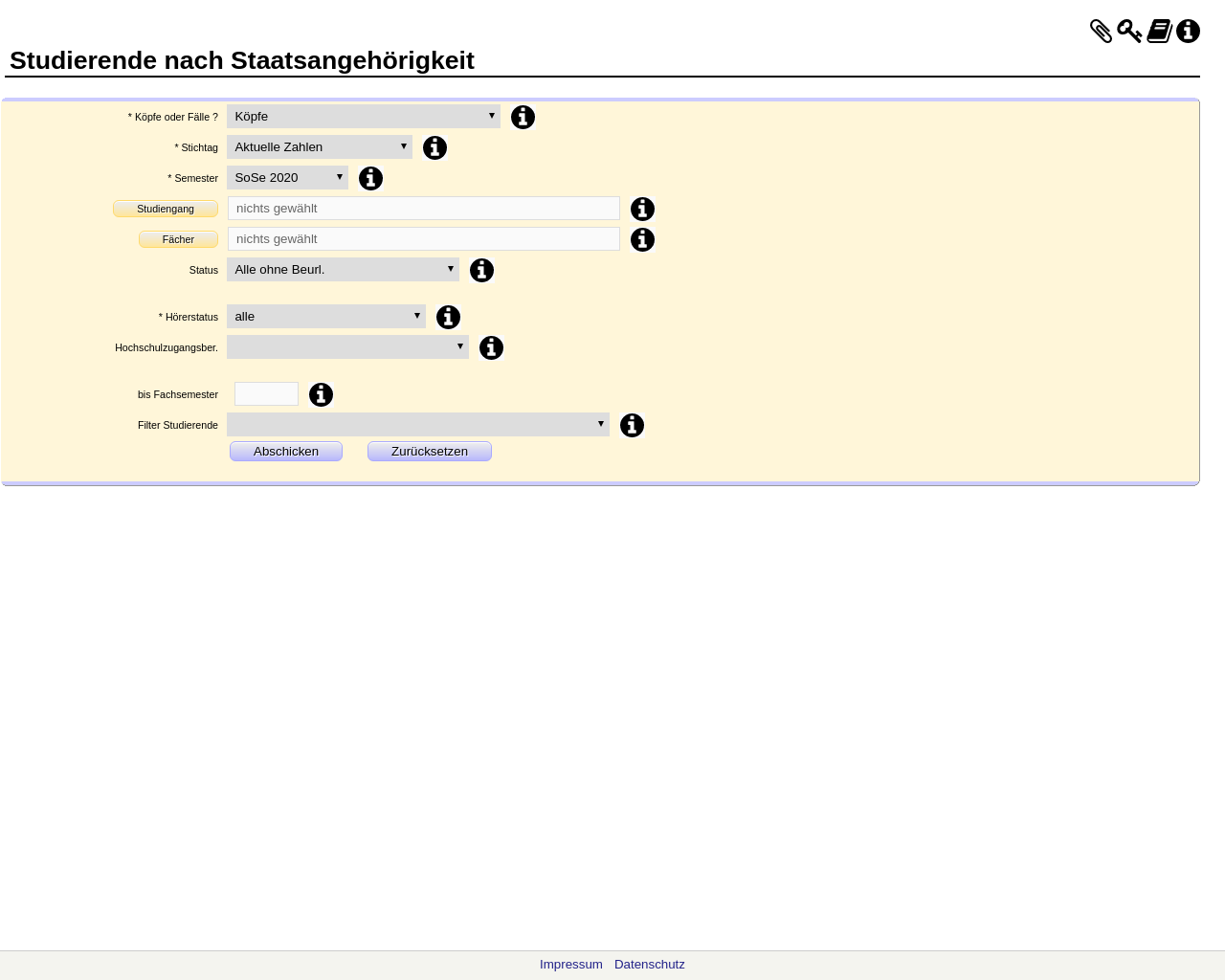Show info for Fächer field
1225x980 pixels.
(x=642, y=239)
